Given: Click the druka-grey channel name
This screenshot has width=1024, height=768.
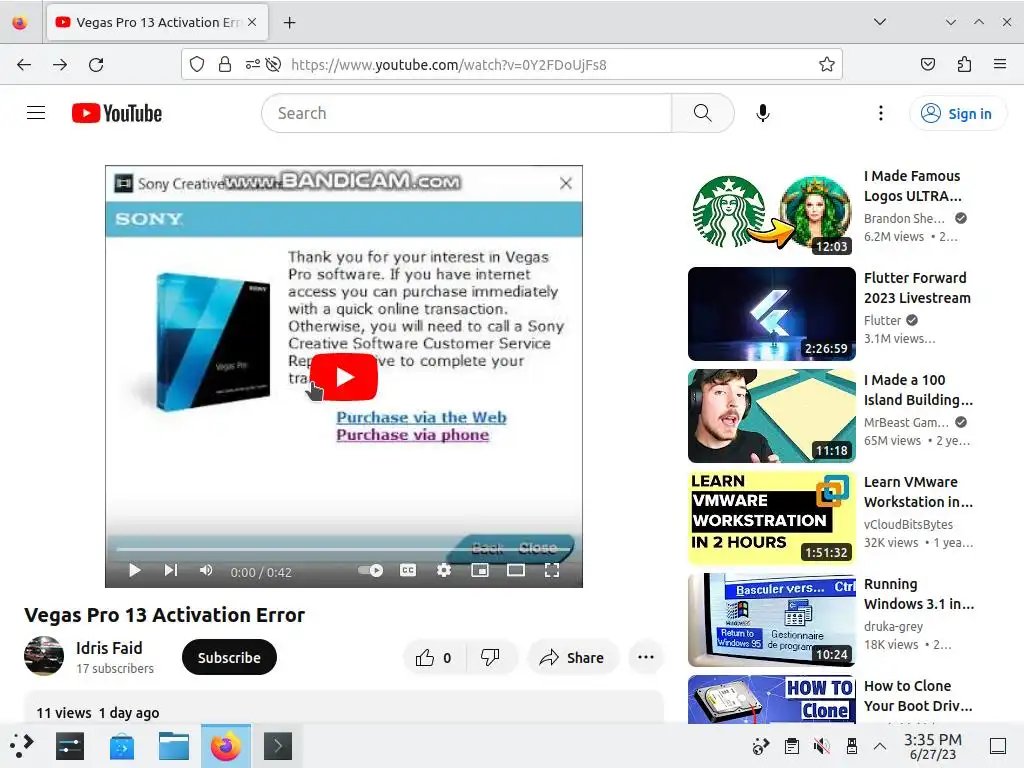Looking at the screenshot, I should click(893, 626).
